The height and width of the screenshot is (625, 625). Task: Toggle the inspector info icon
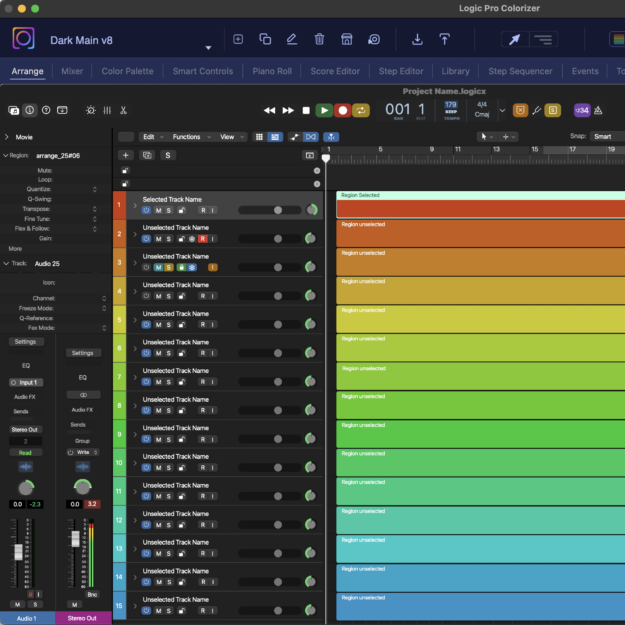click(30, 110)
